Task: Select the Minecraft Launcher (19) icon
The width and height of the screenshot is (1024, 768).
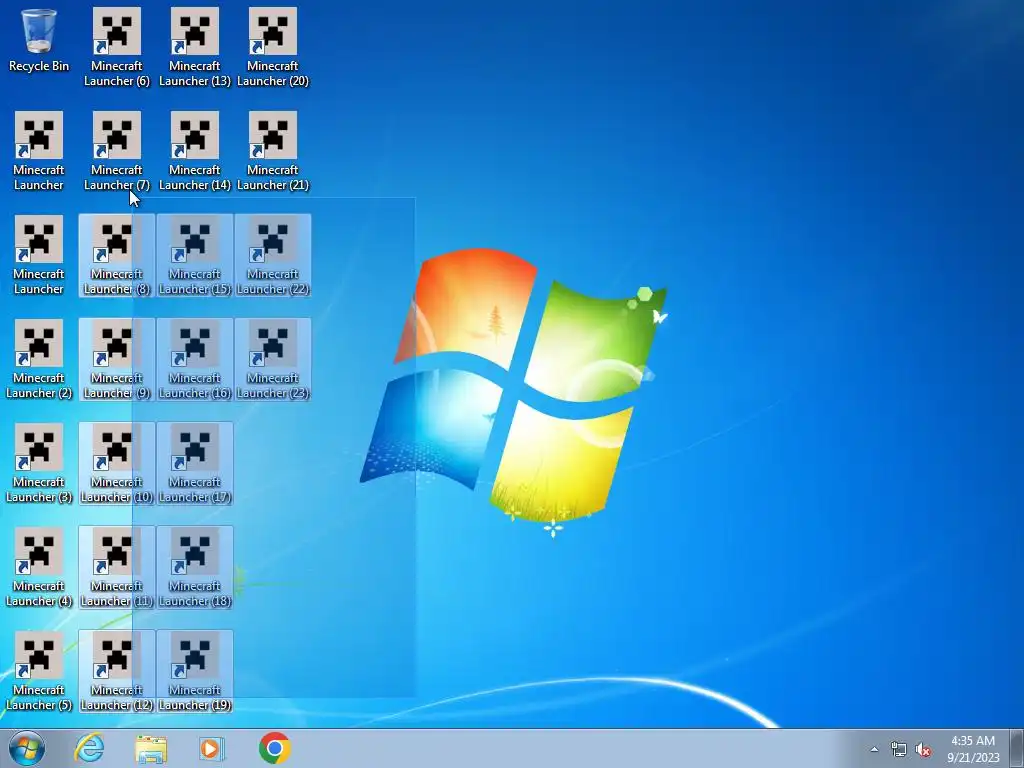Action: (x=195, y=671)
